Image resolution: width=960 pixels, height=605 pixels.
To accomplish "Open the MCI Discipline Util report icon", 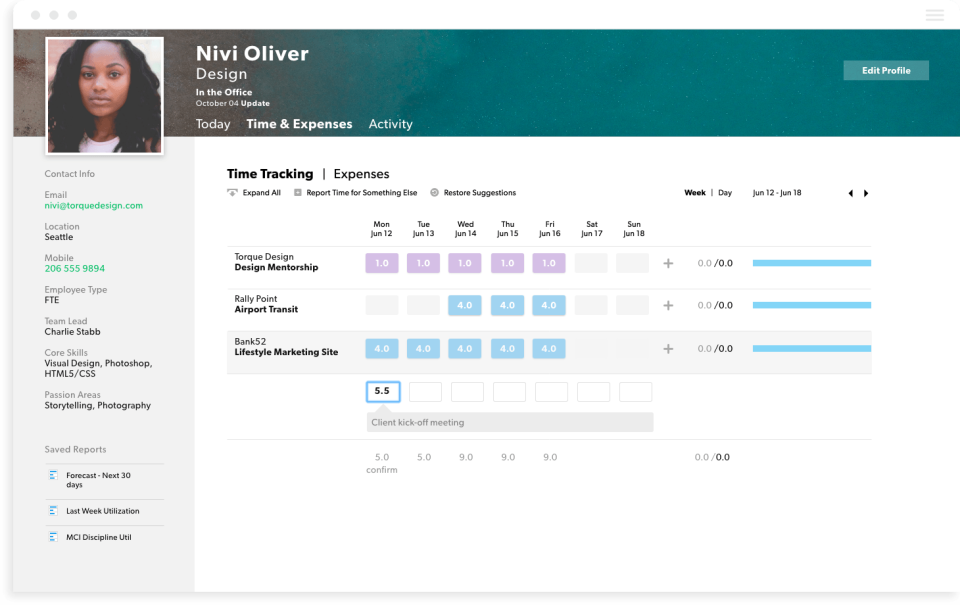I will (53, 537).
